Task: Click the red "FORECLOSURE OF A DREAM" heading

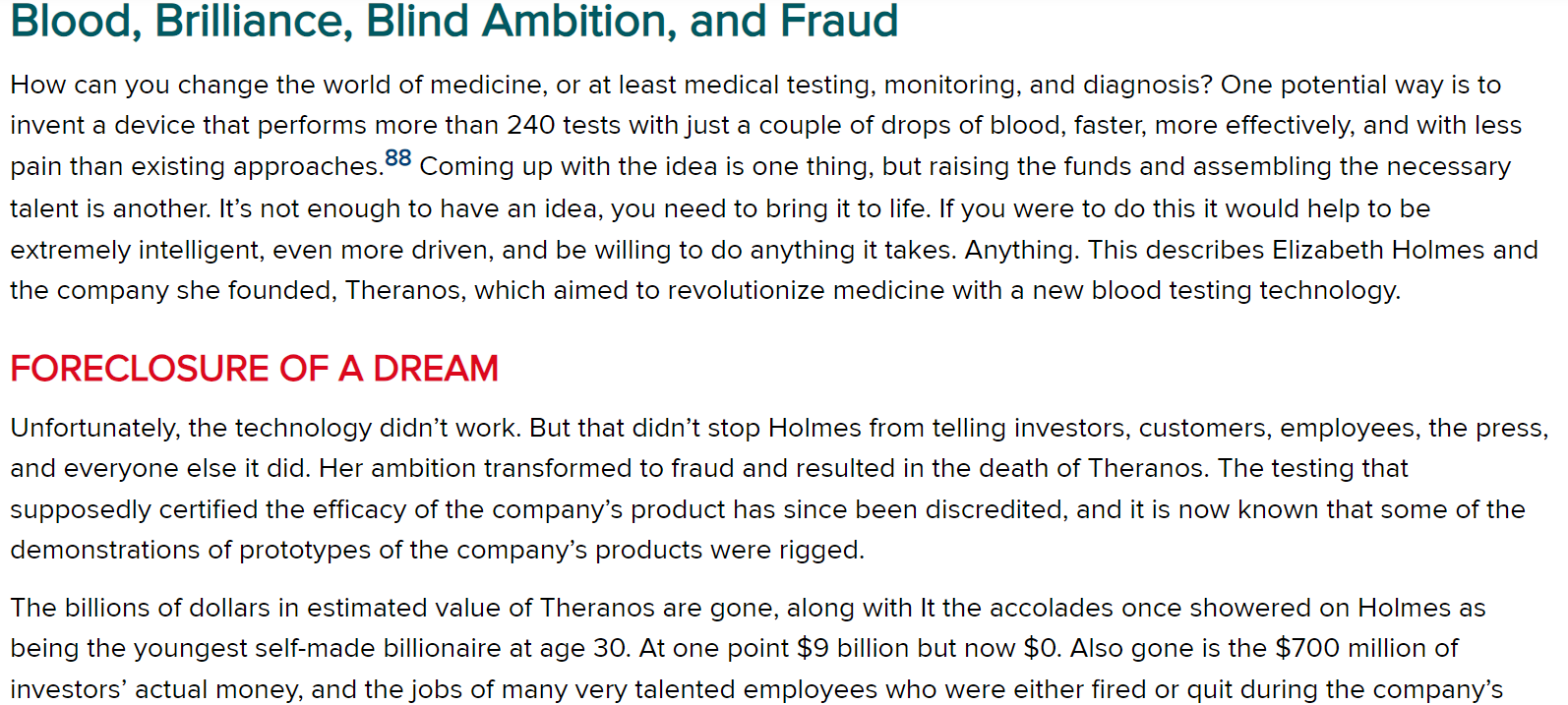Action: 255,369
